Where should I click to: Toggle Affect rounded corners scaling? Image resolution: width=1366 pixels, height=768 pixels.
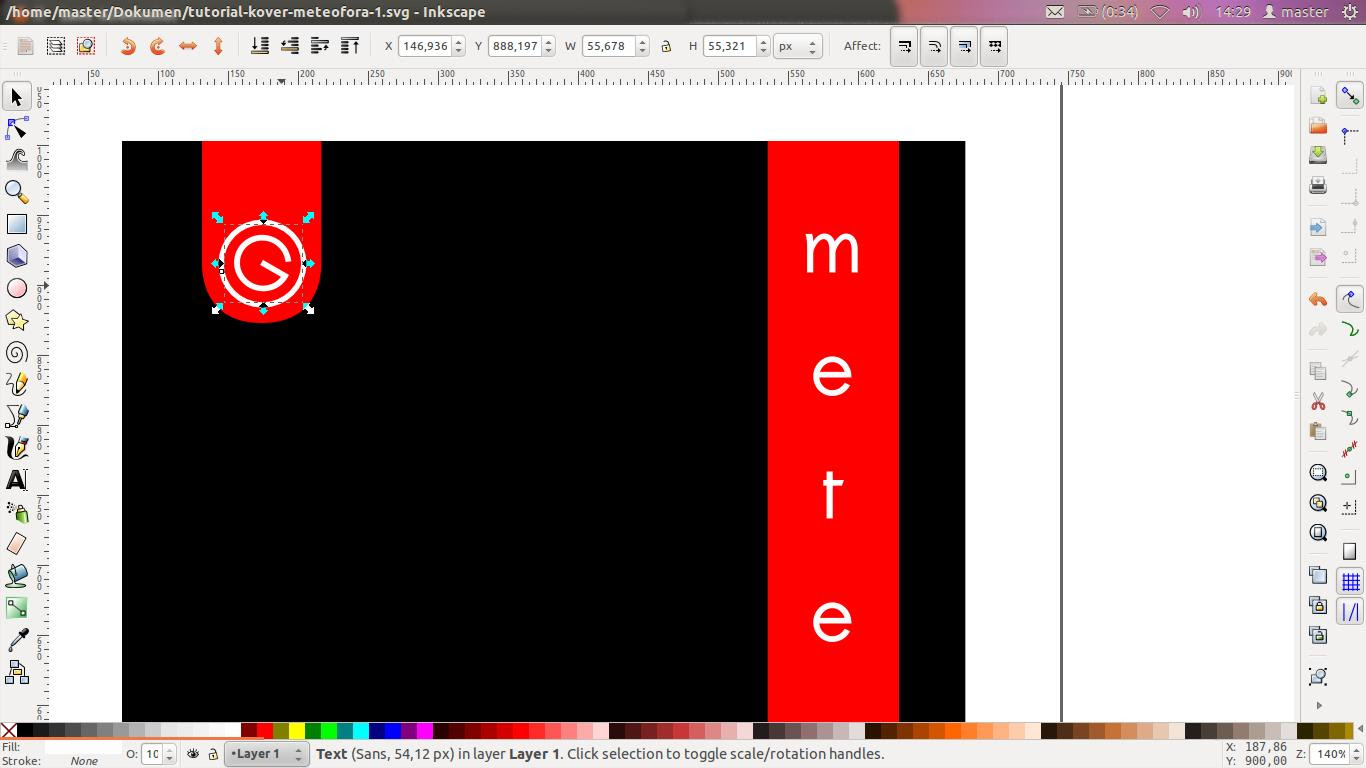pos(935,46)
